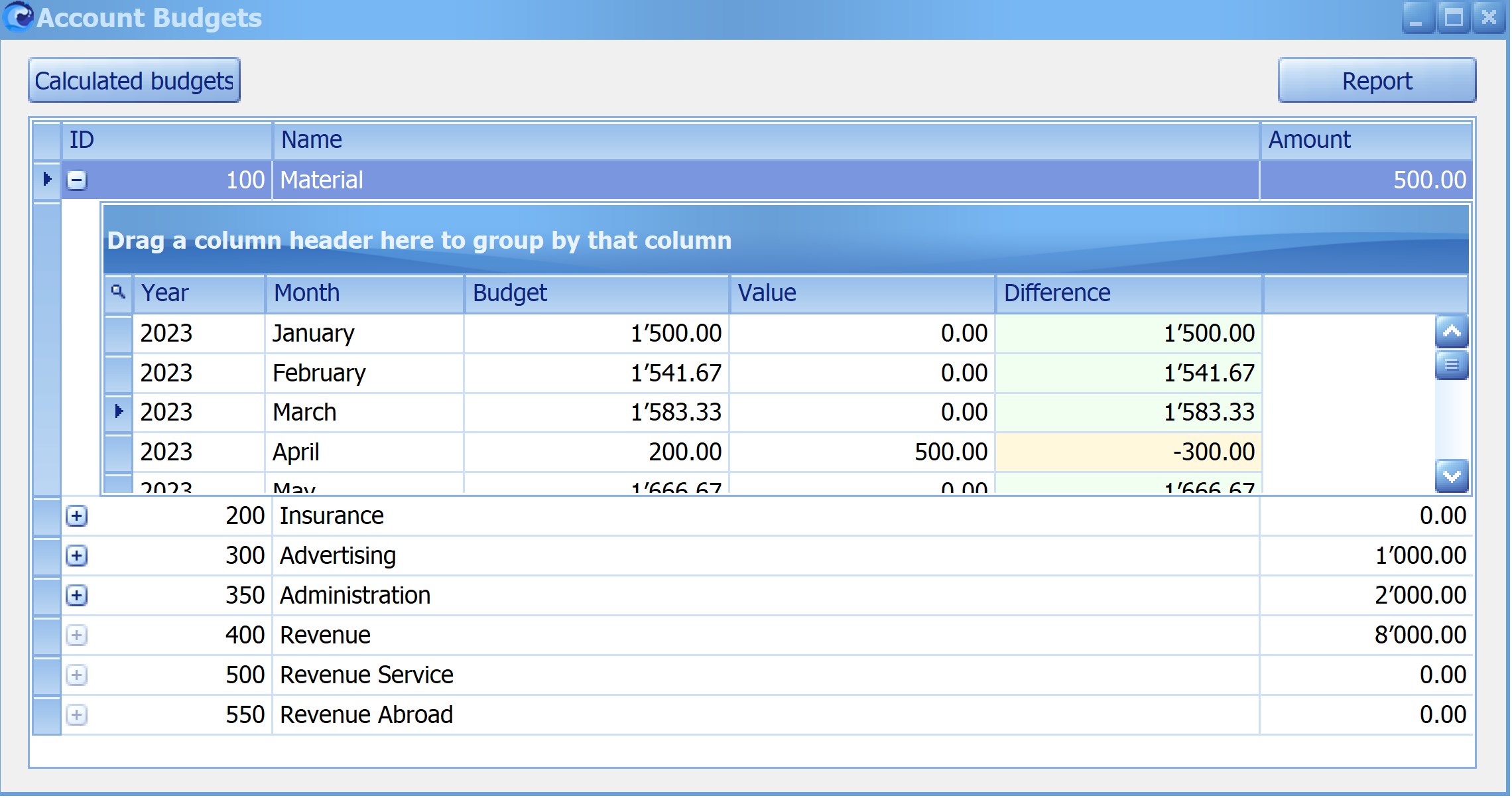Image resolution: width=1512 pixels, height=798 pixels.
Task: Sort by the Budget column header
Action: point(597,293)
